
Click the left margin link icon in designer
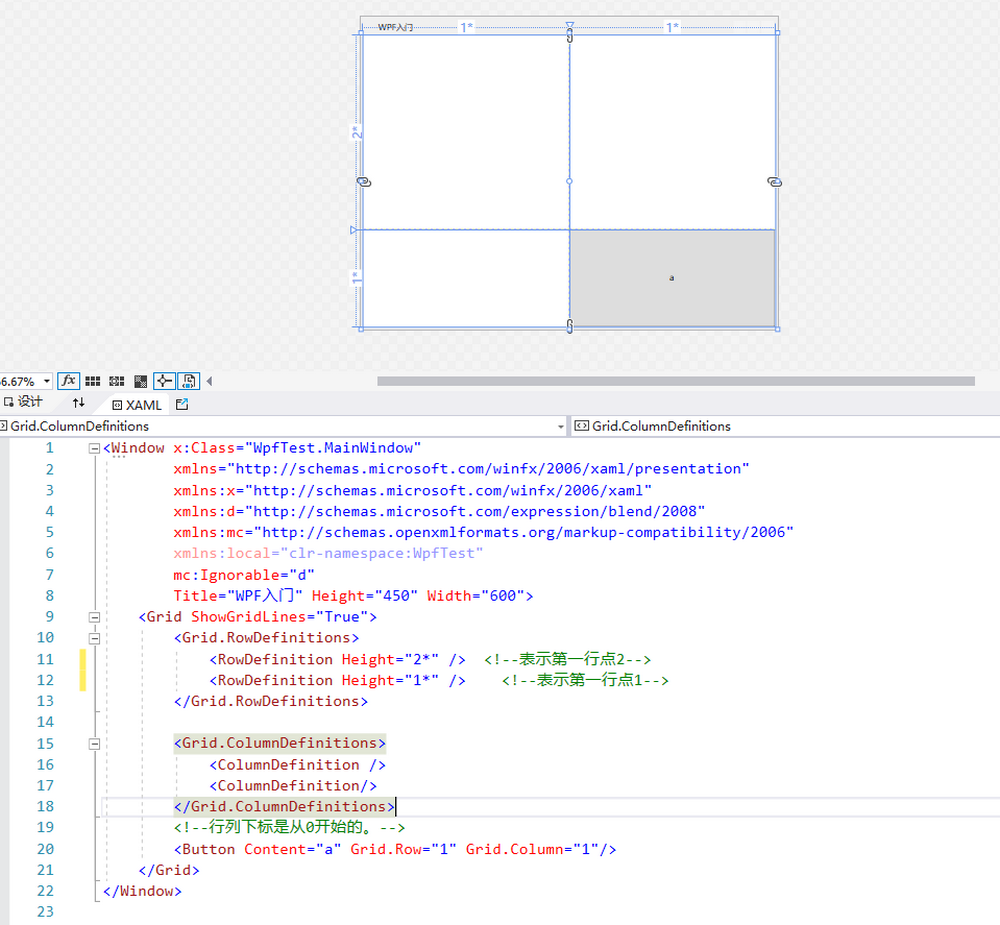[364, 182]
